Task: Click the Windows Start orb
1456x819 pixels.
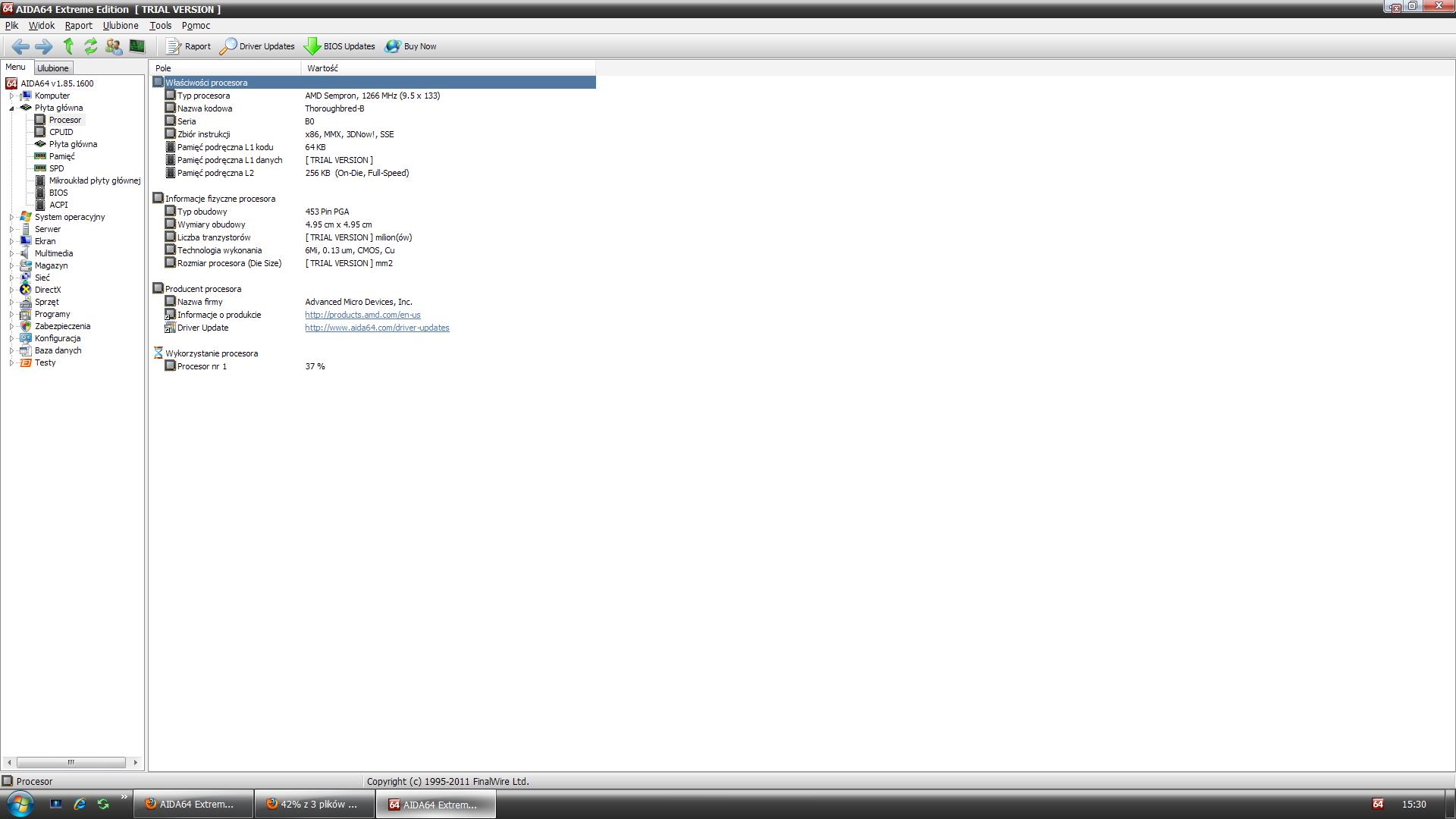Action: coord(20,804)
